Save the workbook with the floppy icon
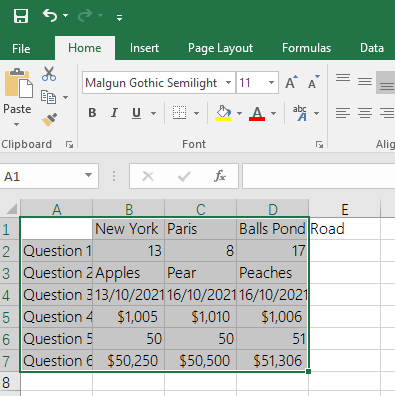Image resolution: width=395 pixels, height=396 pixels. click(21, 15)
